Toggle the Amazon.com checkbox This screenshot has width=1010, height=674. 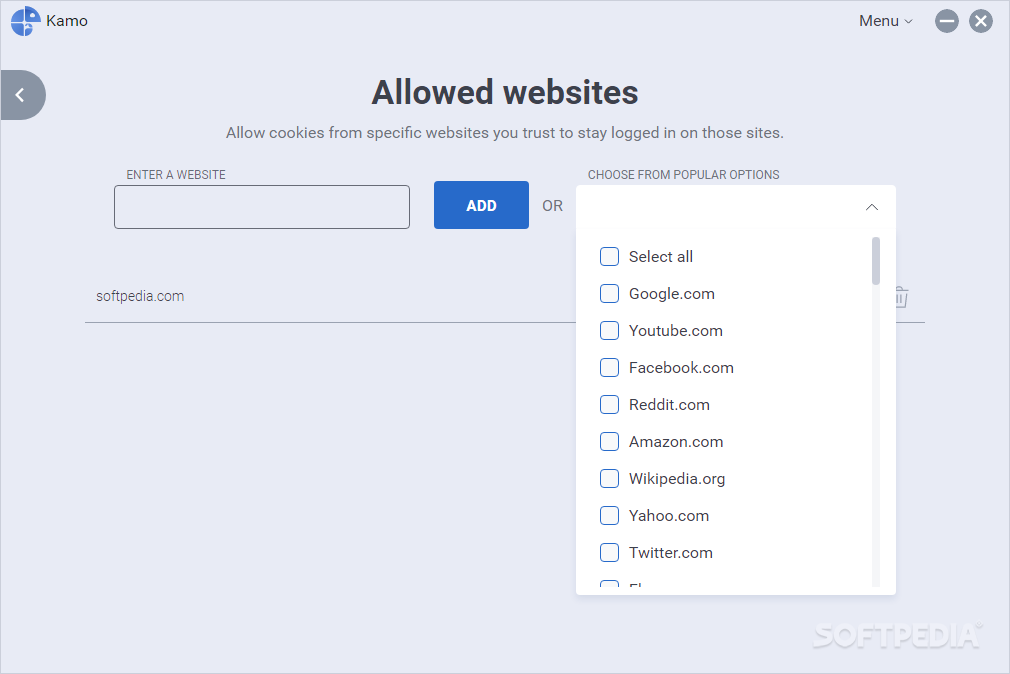tap(609, 442)
